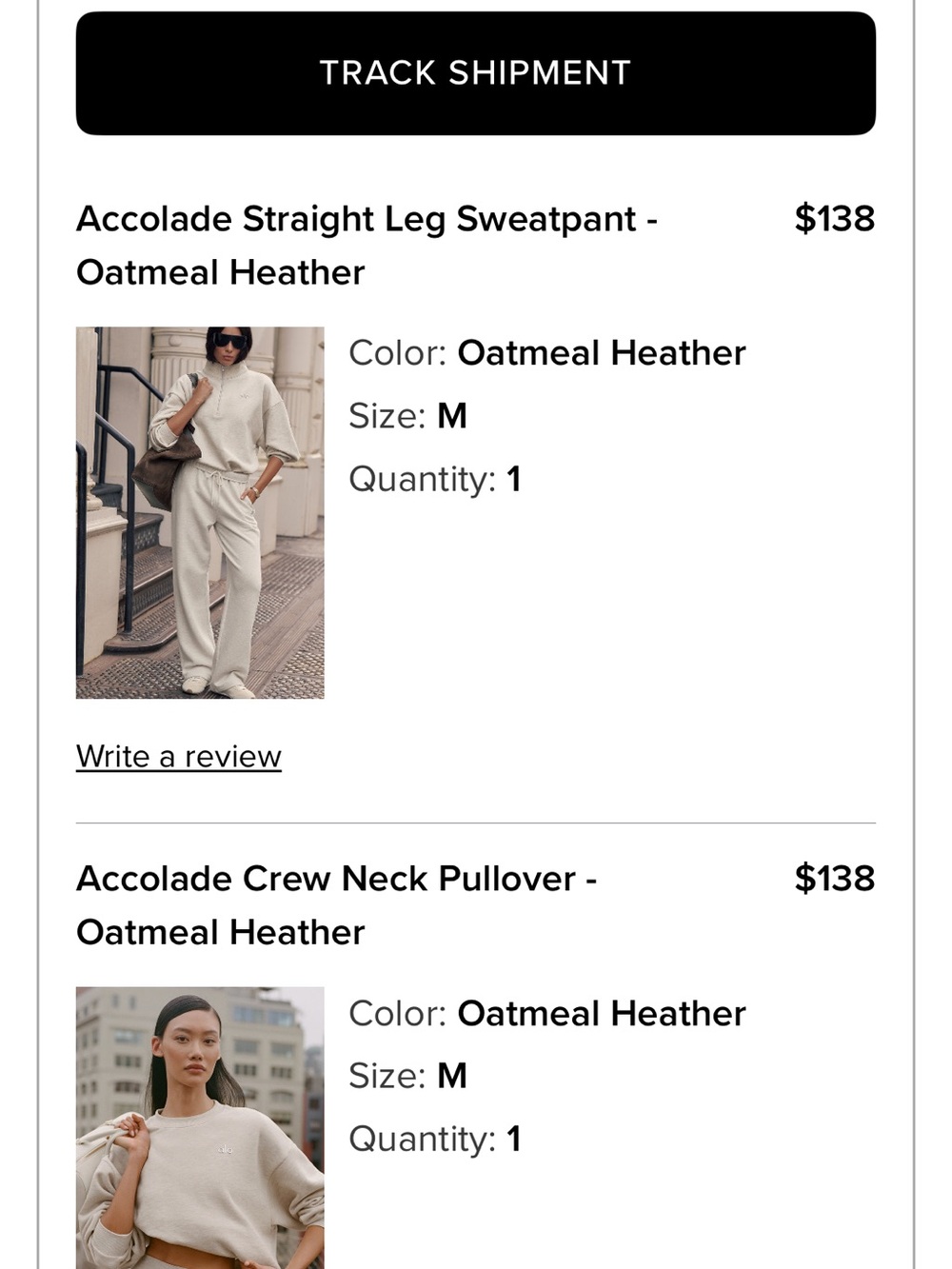
Task: Click the sweatpant Size: M label
Action: [x=407, y=416]
